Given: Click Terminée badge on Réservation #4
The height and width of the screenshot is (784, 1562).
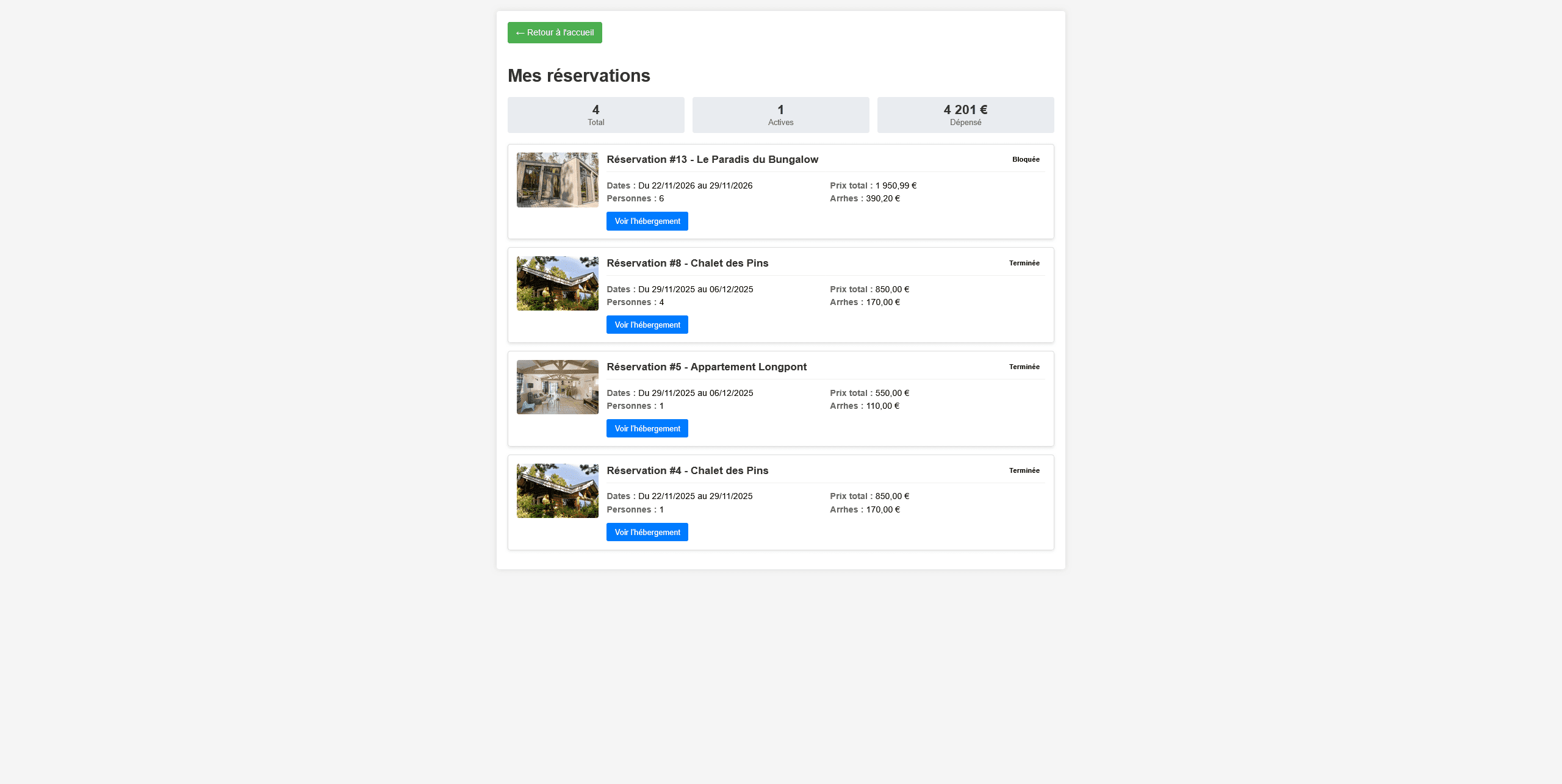Looking at the screenshot, I should [x=1024, y=470].
